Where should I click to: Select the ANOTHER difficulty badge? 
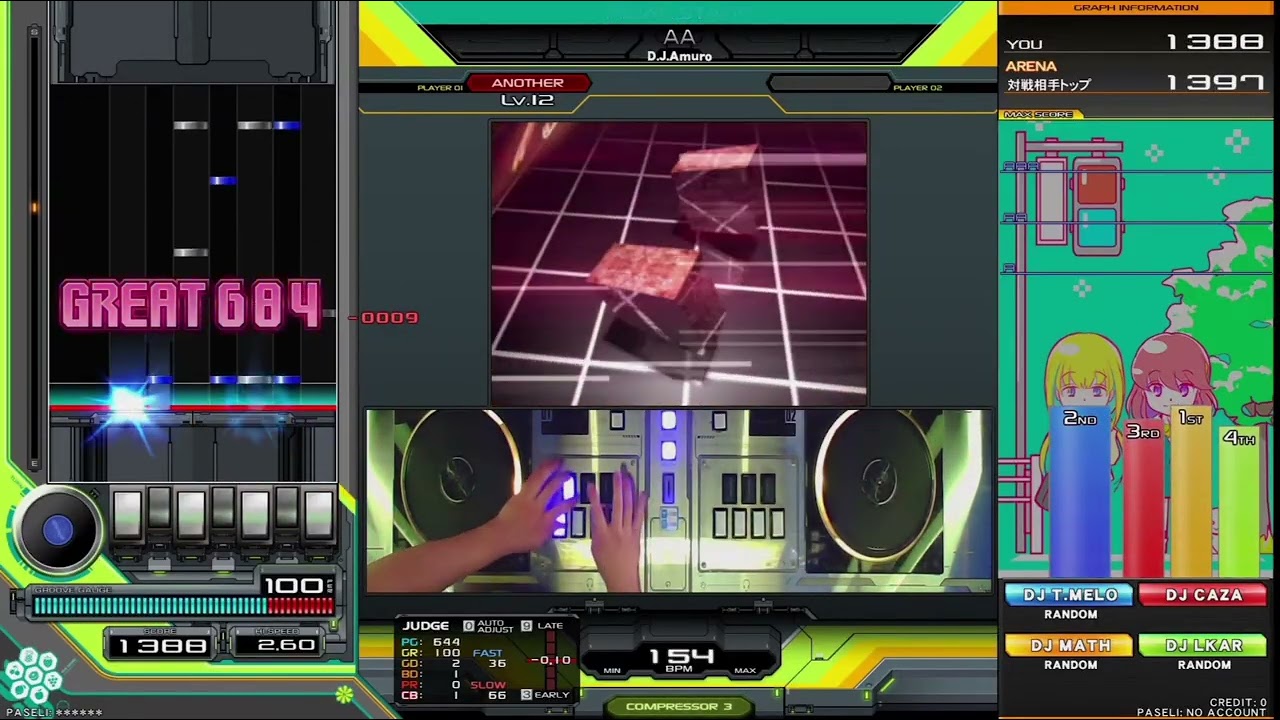click(527, 83)
